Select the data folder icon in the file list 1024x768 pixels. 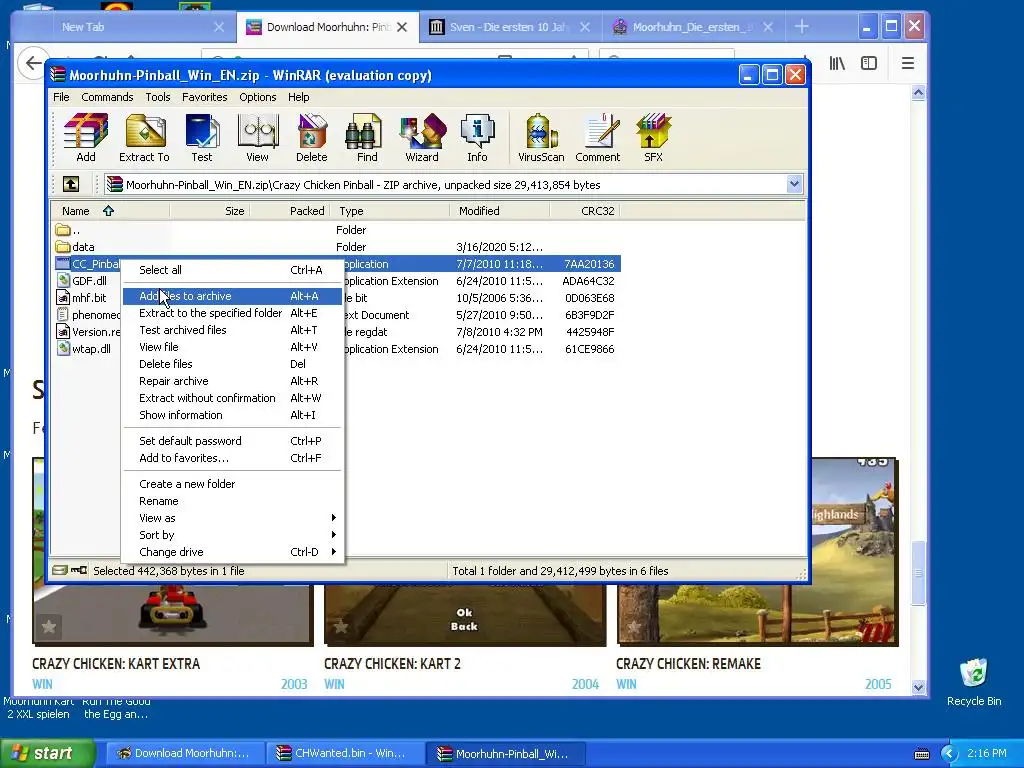(63, 247)
